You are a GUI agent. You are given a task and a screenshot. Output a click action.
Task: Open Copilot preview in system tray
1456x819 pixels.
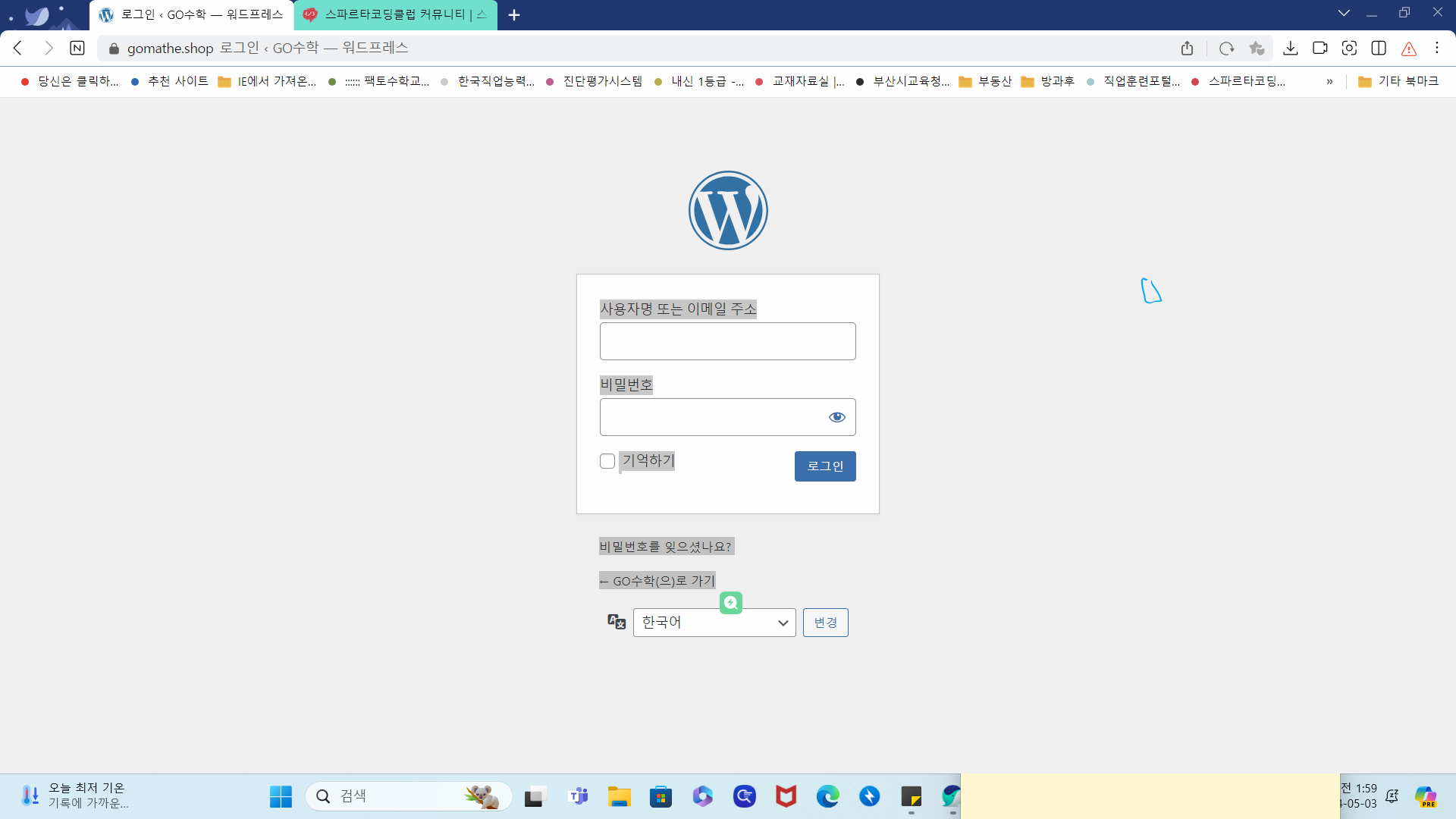pos(1426,796)
